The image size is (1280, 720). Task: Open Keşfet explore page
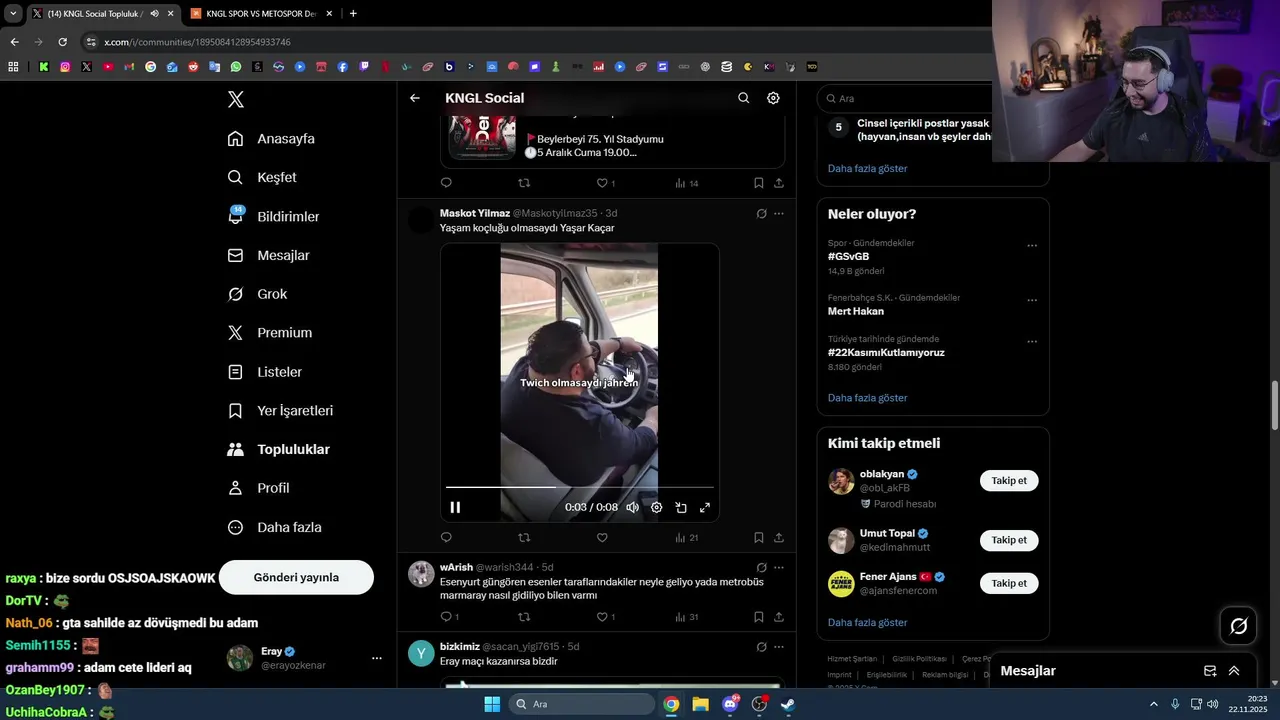tap(262, 177)
